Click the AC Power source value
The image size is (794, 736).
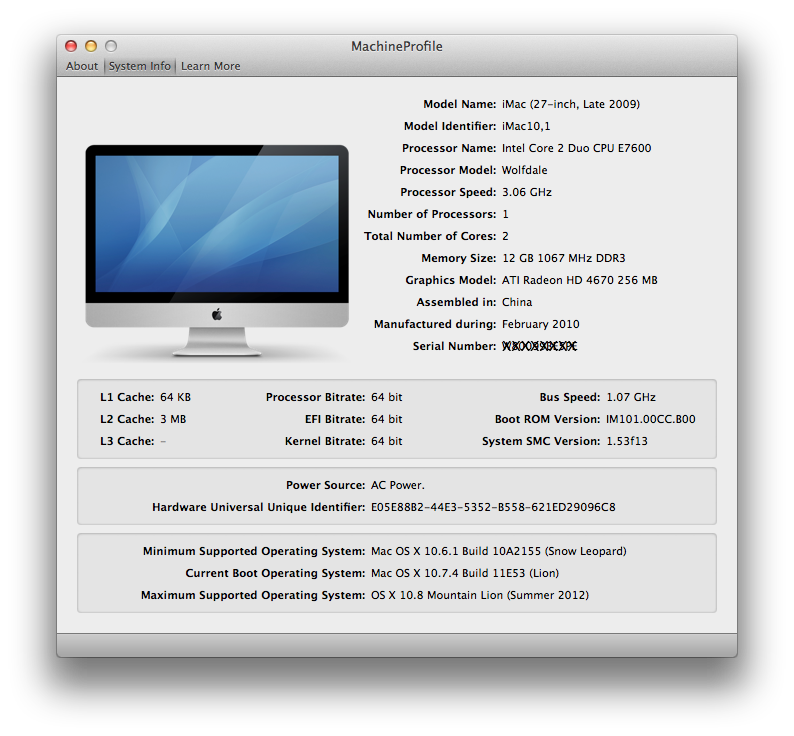(x=398, y=485)
